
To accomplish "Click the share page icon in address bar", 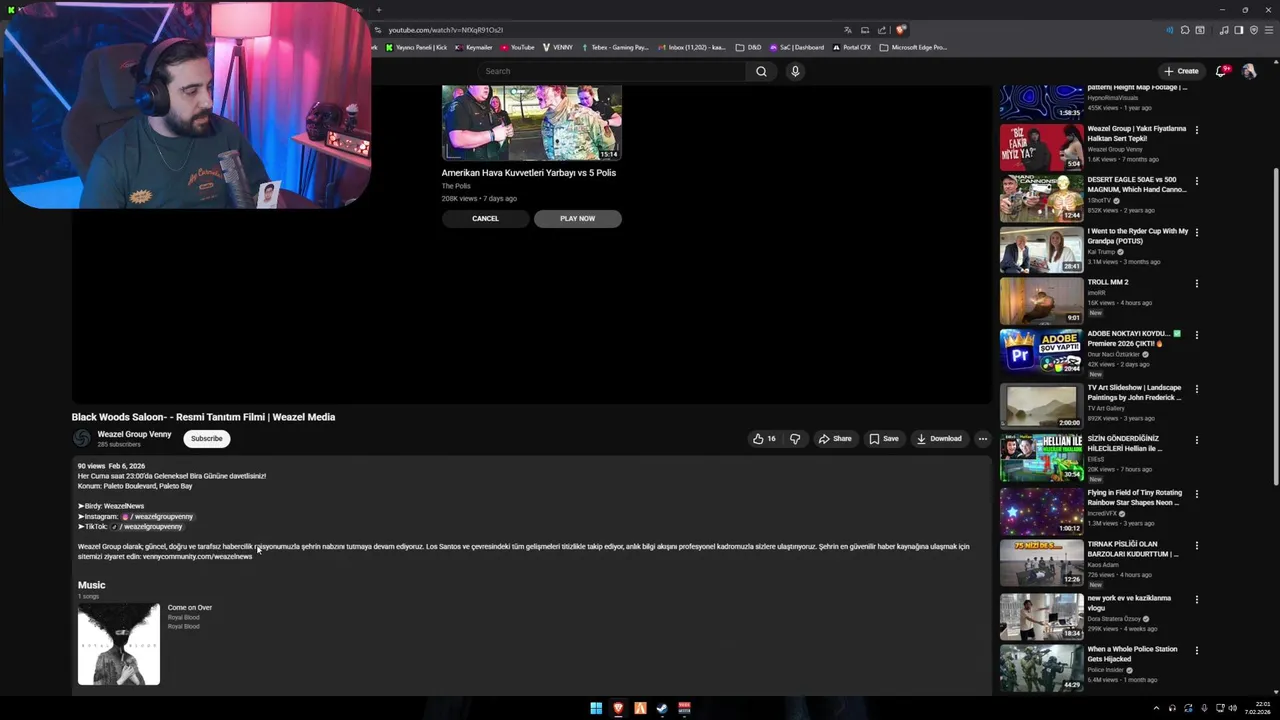I will (881, 30).
